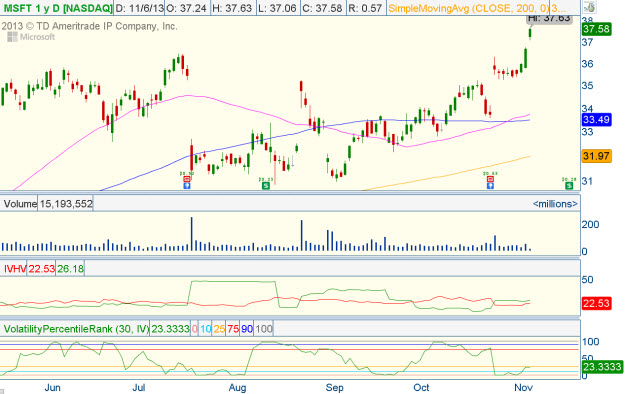Click the gray 100 level label in header
The height and width of the screenshot is (394, 625).
point(263,329)
